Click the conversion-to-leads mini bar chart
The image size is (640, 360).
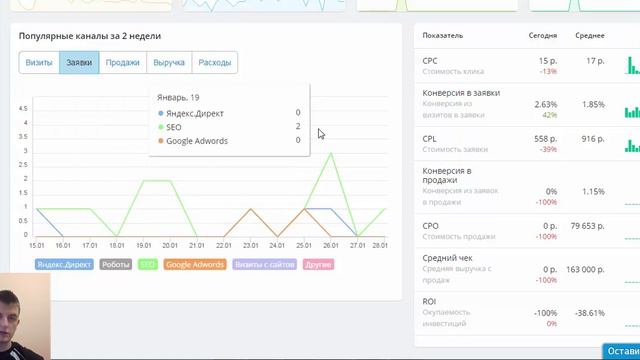coord(632,111)
